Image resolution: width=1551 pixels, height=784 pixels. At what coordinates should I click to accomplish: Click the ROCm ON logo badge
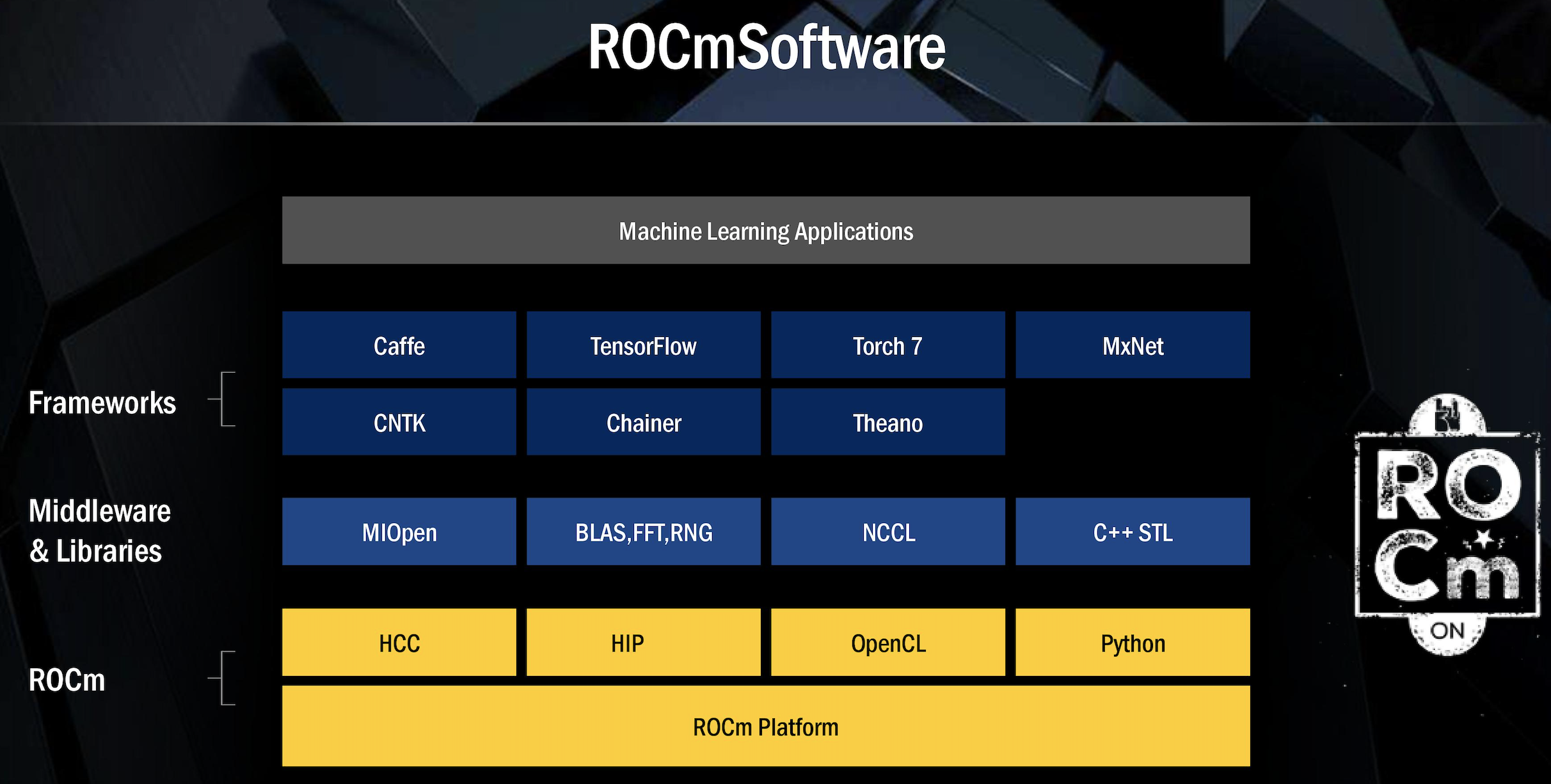coord(1447,524)
